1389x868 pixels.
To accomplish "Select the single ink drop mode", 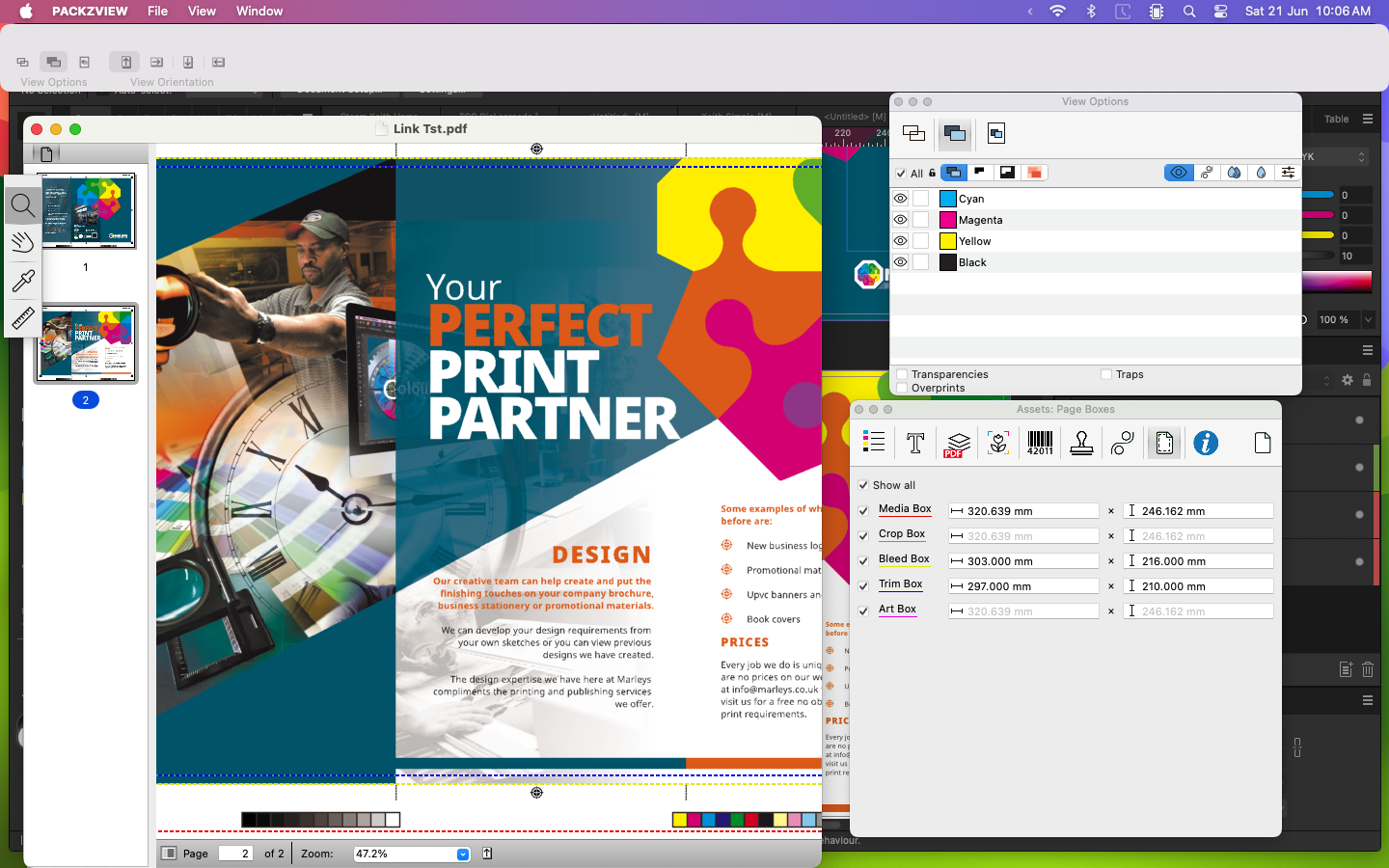I will (x=1261, y=173).
